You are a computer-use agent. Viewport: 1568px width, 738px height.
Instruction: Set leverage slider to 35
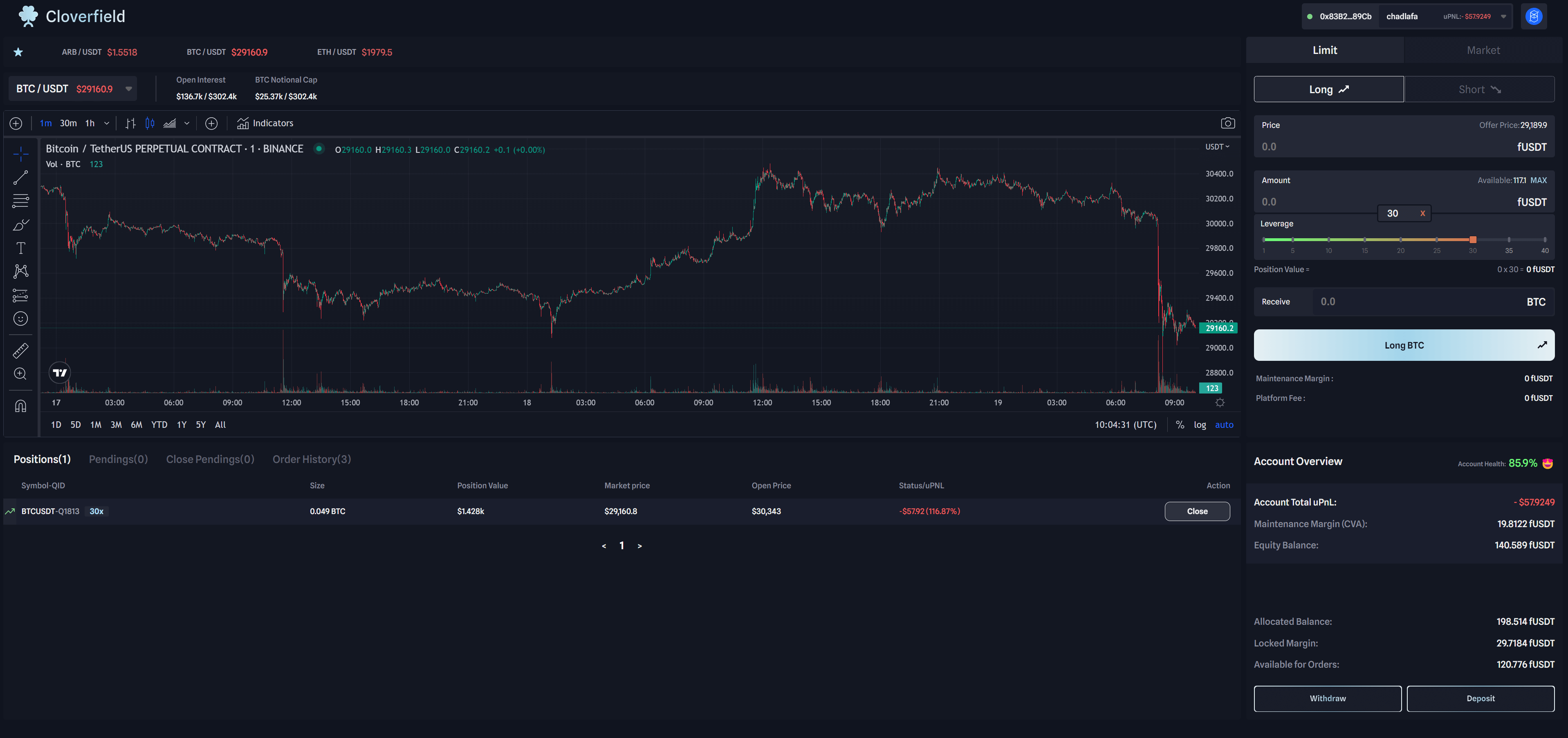[x=1509, y=240]
